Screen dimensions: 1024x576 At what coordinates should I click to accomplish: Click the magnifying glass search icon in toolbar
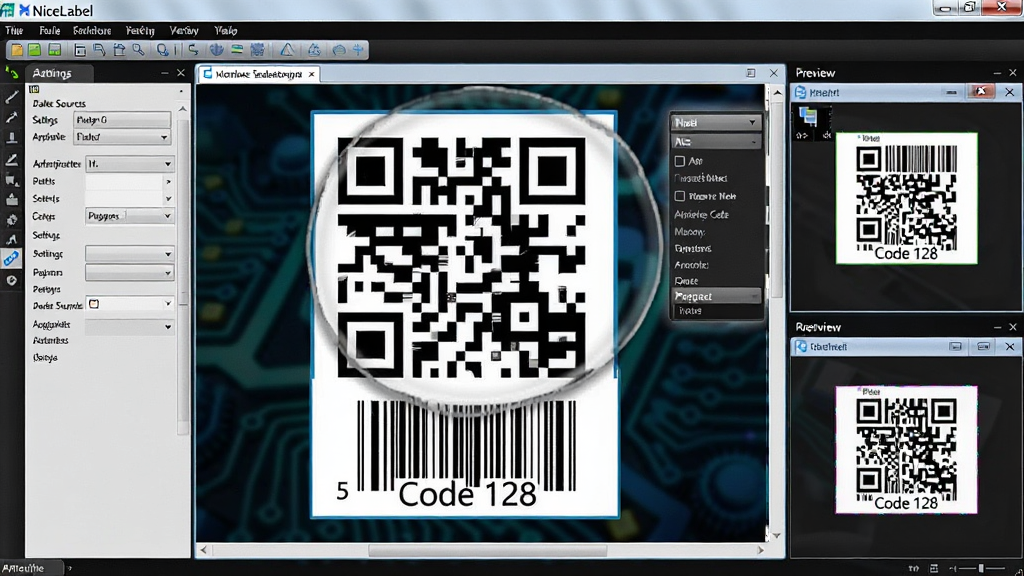pos(138,50)
